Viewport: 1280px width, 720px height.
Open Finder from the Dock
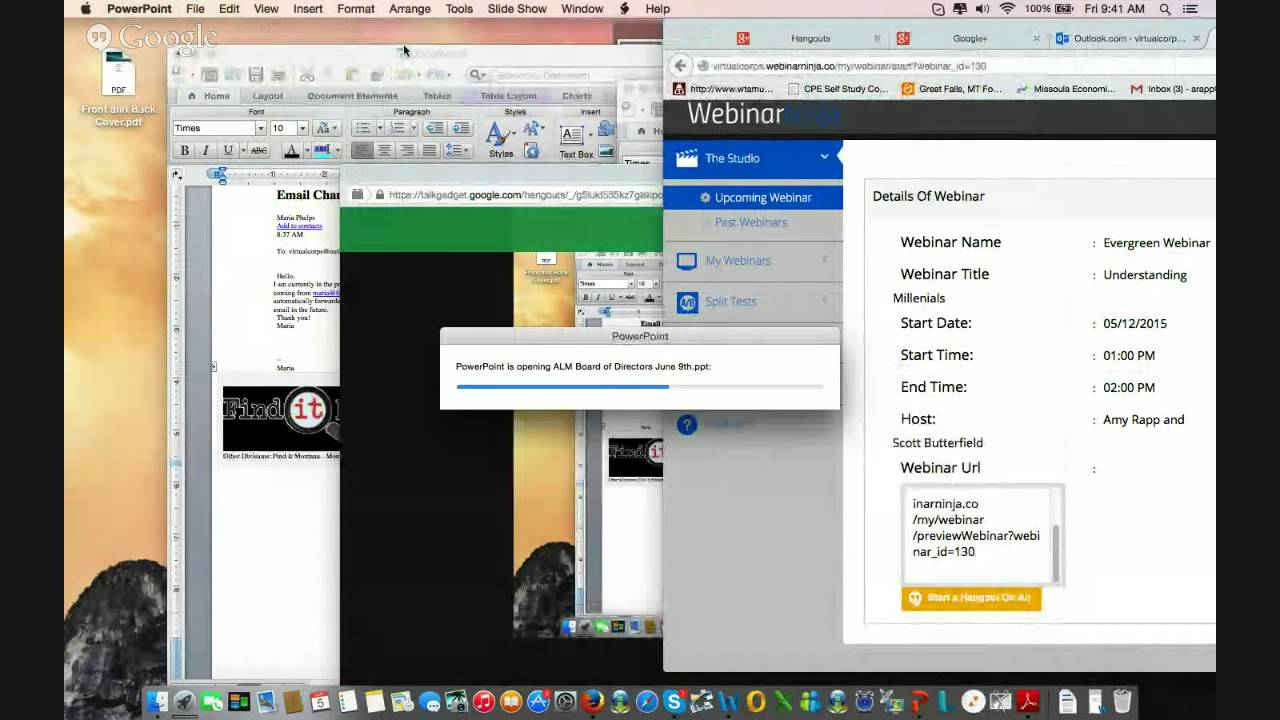[x=157, y=702]
